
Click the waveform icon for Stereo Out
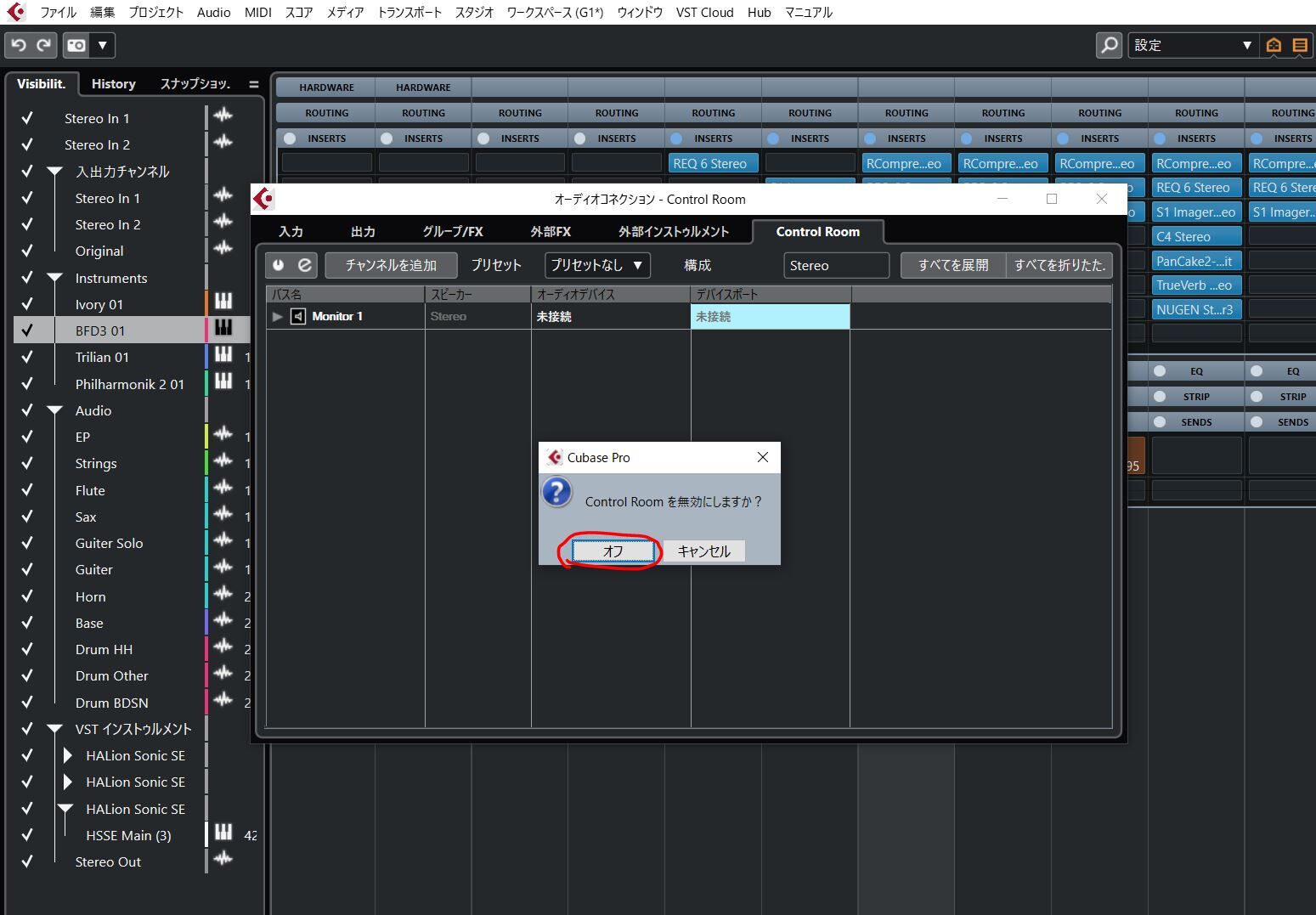pos(223,859)
